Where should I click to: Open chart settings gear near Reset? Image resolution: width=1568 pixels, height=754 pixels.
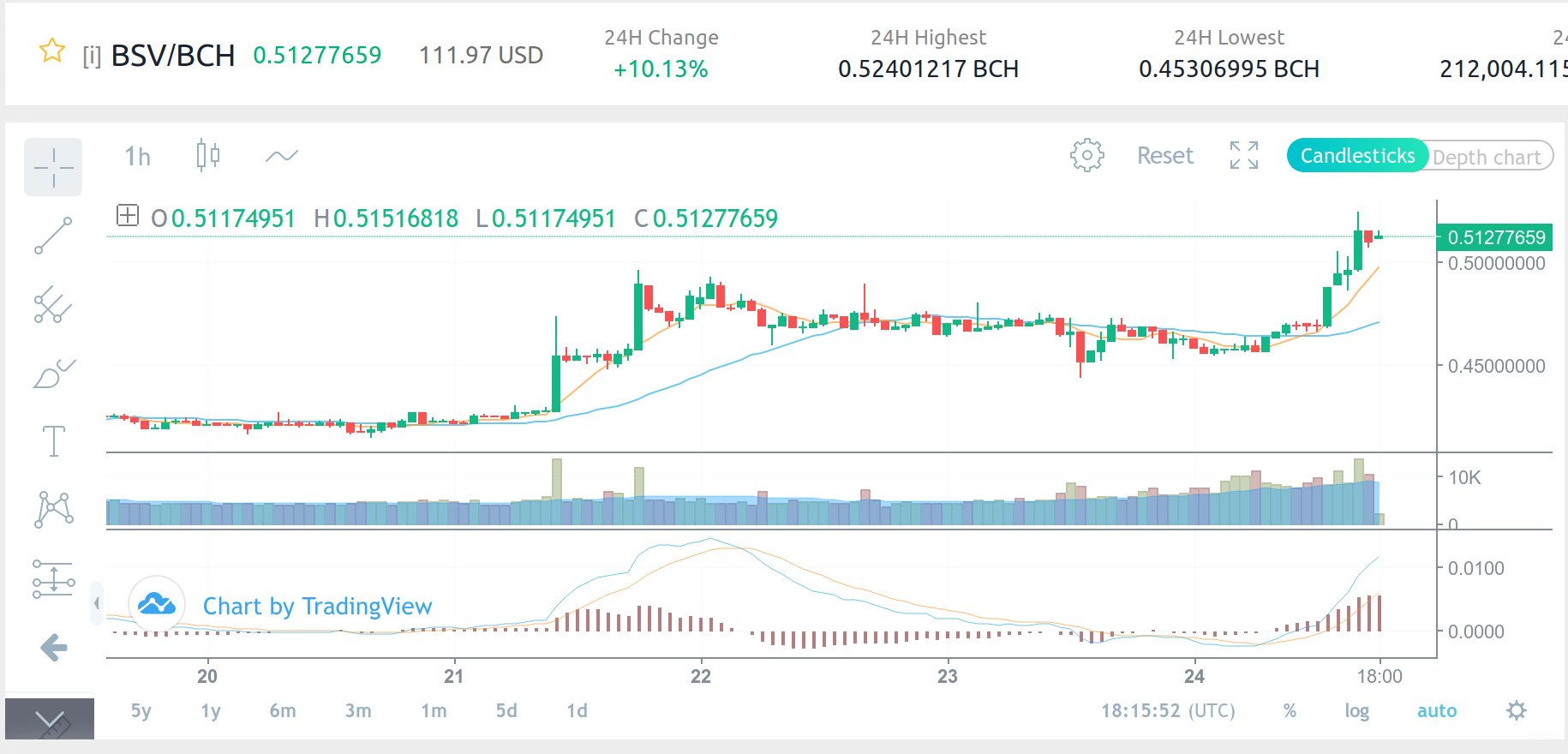[x=1086, y=155]
